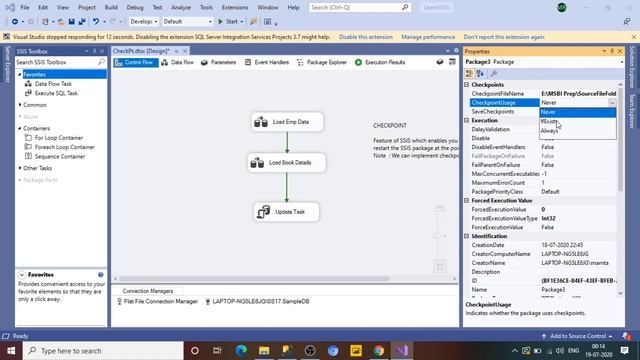Select the LAPTOP-NGSLE6JG\SS17.SampleDB connection

pyautogui.click(x=257, y=302)
